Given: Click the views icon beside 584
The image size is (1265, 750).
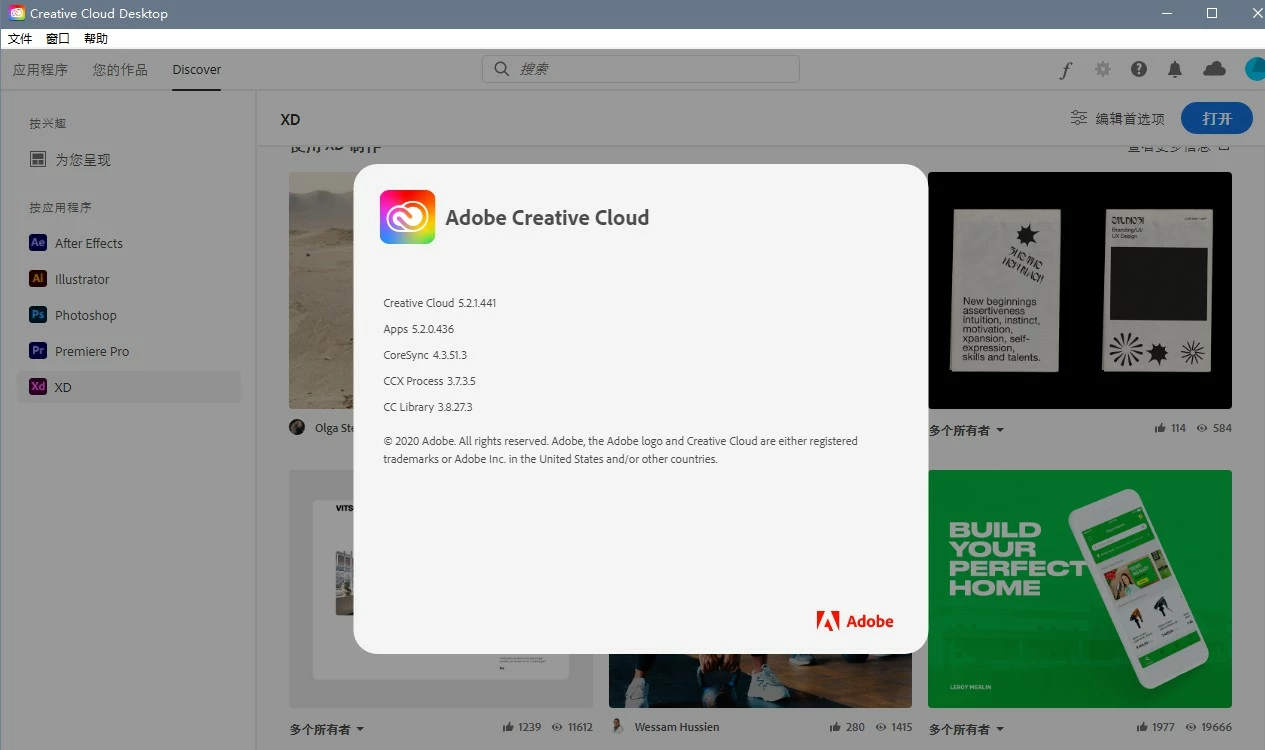Looking at the screenshot, I should coord(1203,428).
